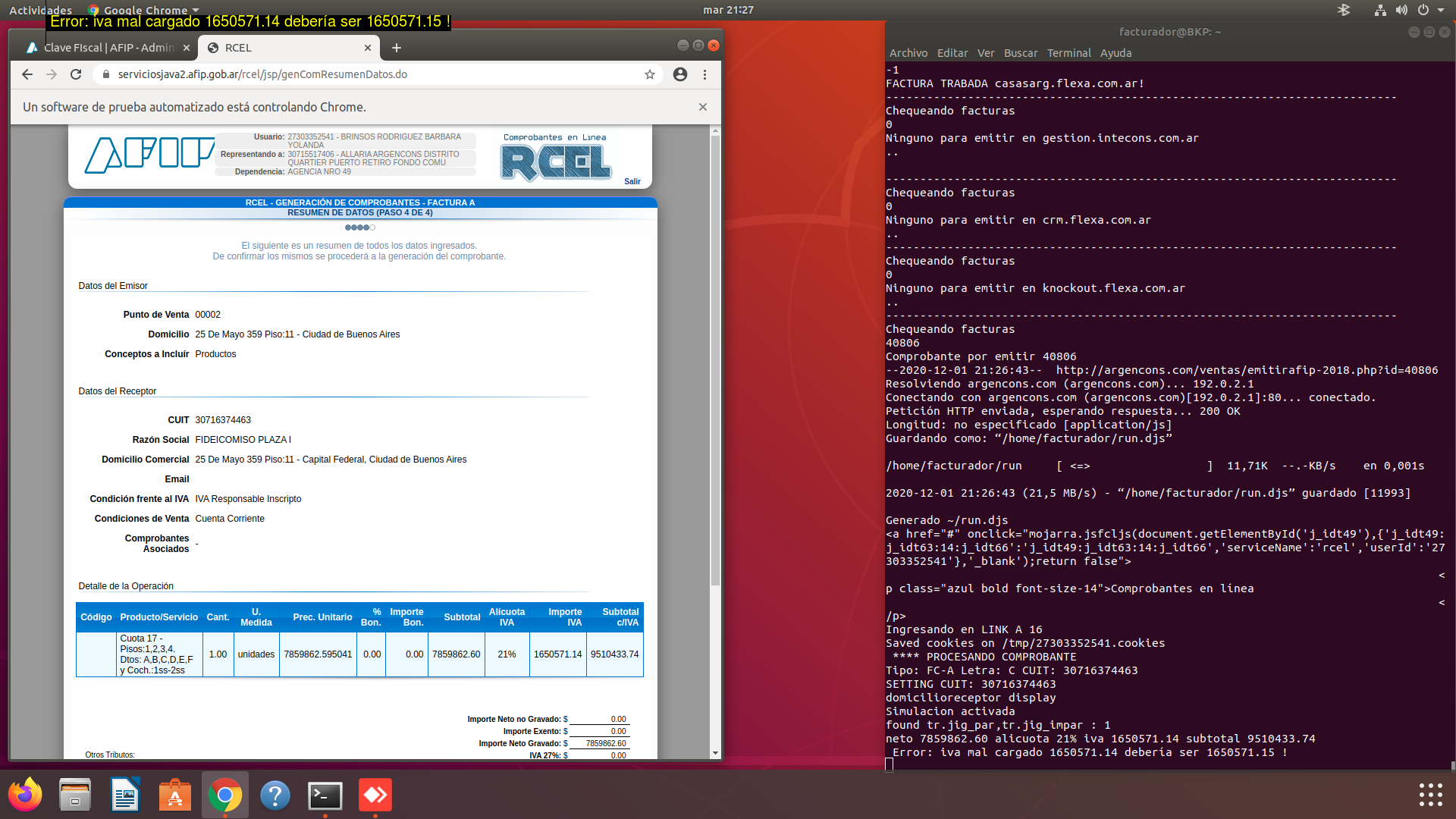Click the Alícuota IVA cell 21%

507,654
